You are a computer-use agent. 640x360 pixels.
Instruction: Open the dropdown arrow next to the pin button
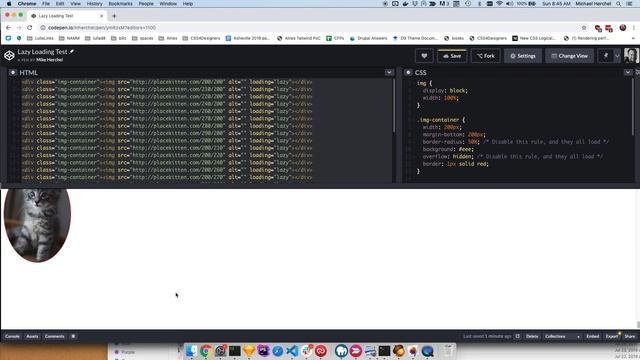tap(617, 56)
